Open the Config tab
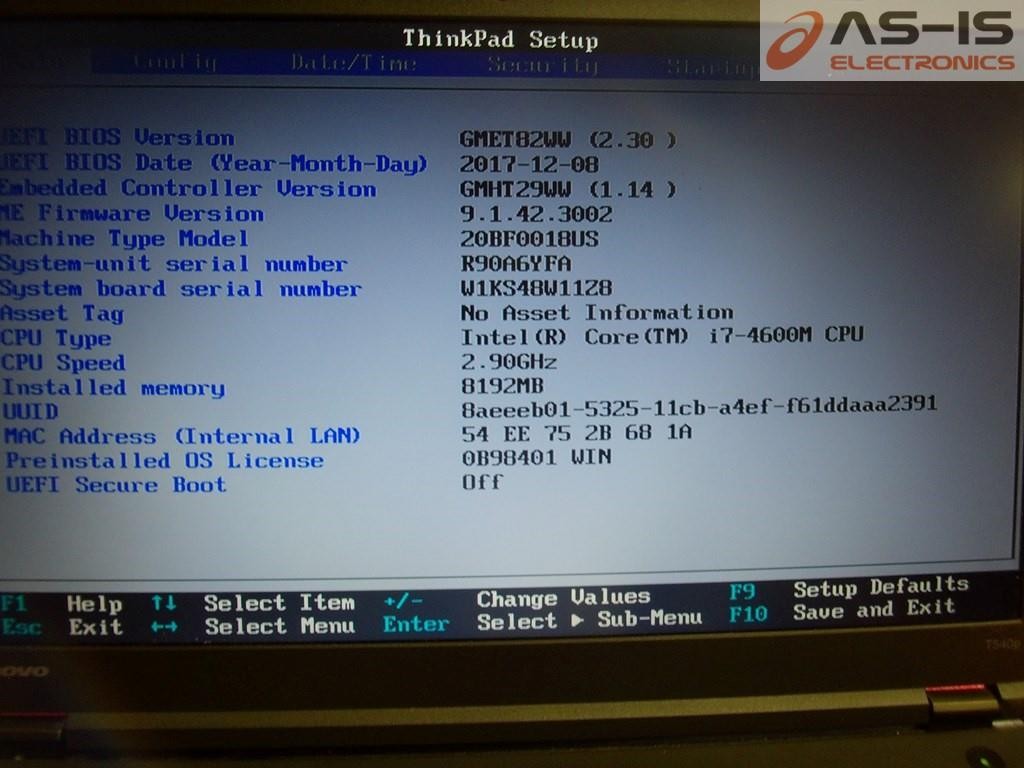 tap(174, 63)
